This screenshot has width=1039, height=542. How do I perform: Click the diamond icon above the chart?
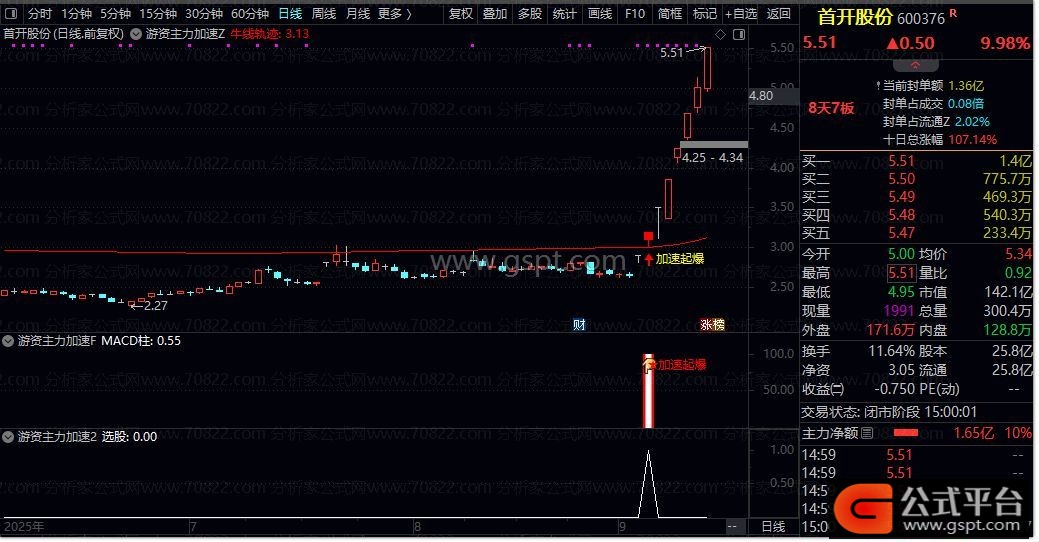[720, 34]
